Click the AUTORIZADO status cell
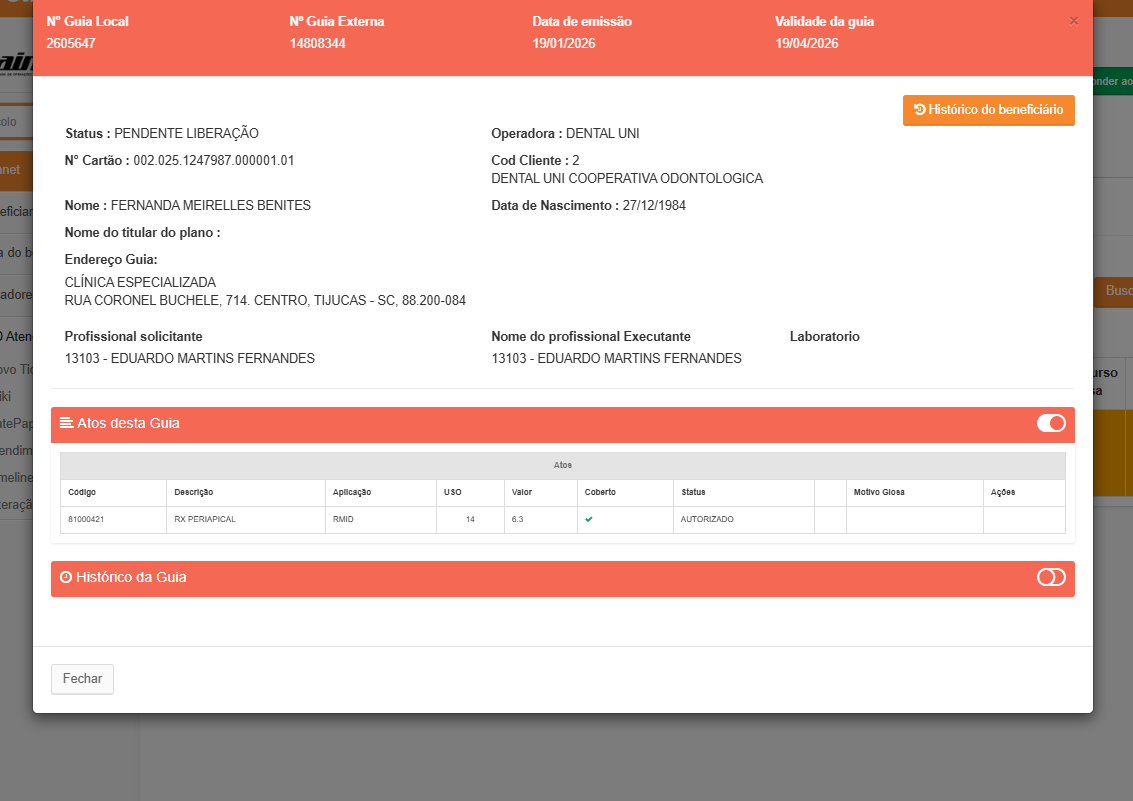 pyautogui.click(x=707, y=519)
